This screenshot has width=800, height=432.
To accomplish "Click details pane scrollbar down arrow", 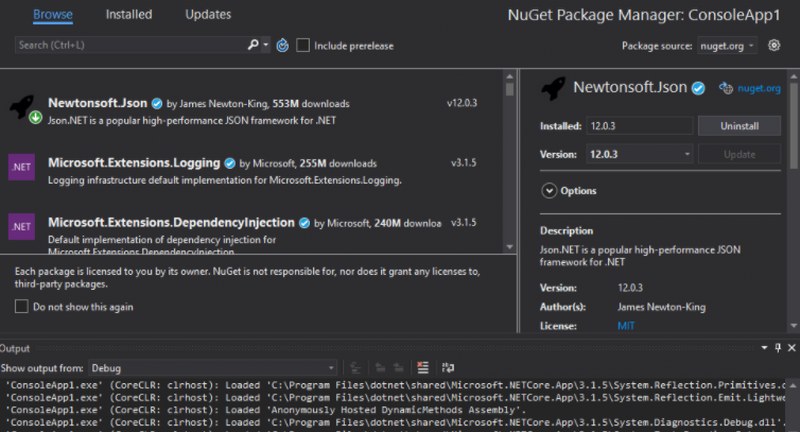I will 793,325.
